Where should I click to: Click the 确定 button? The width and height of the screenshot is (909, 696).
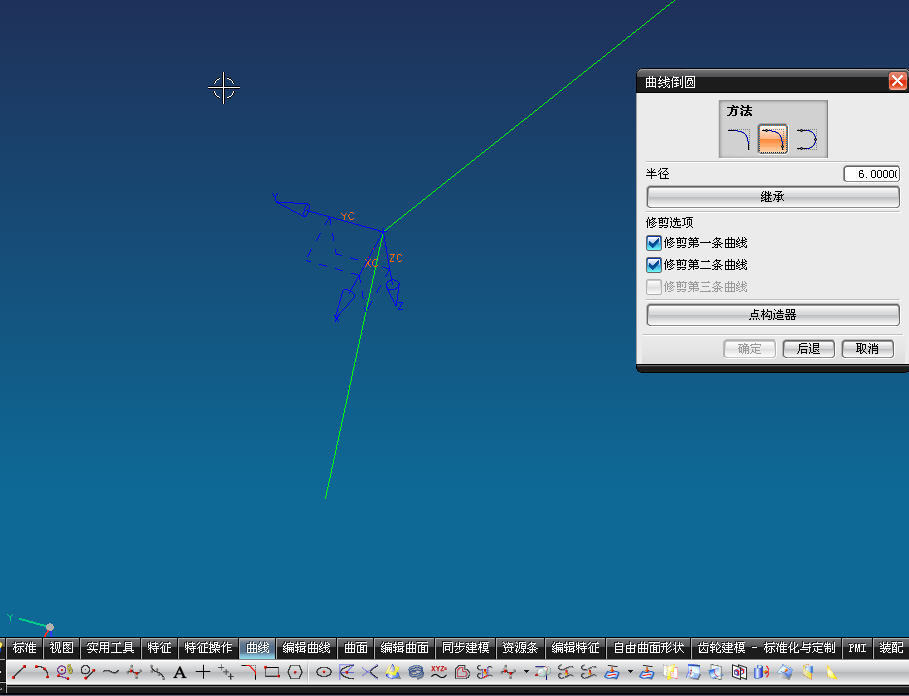[x=750, y=349]
